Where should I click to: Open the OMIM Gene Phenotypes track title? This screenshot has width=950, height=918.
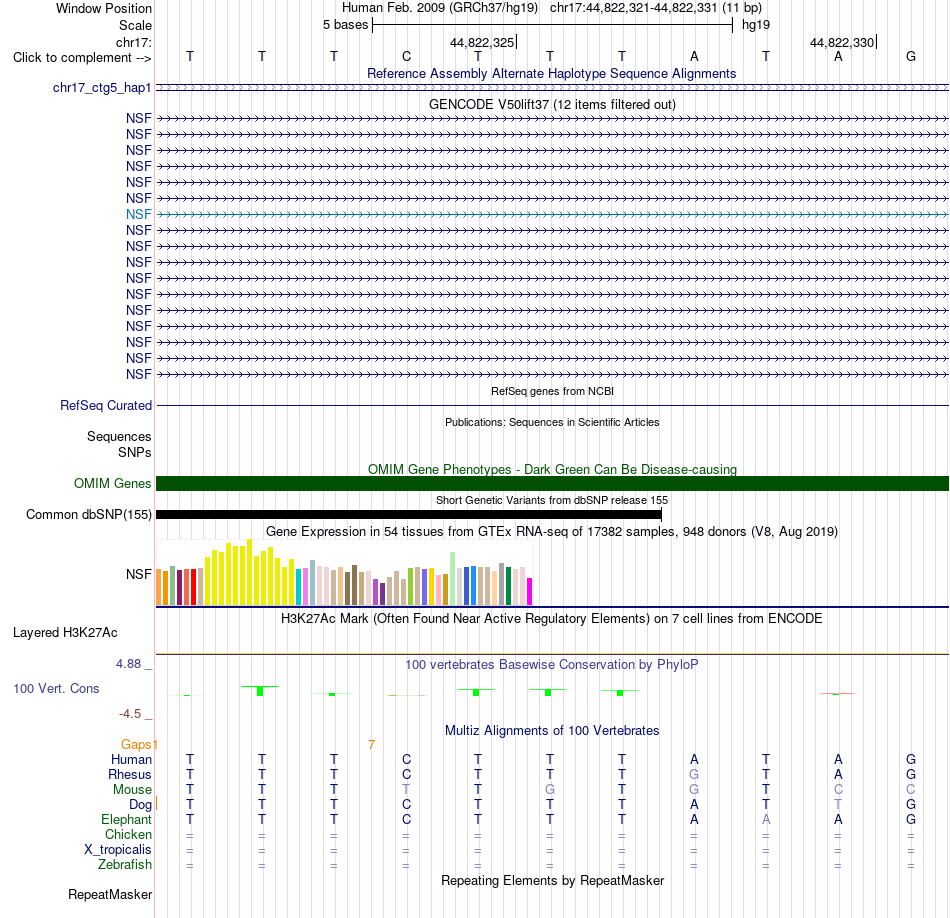click(x=552, y=470)
